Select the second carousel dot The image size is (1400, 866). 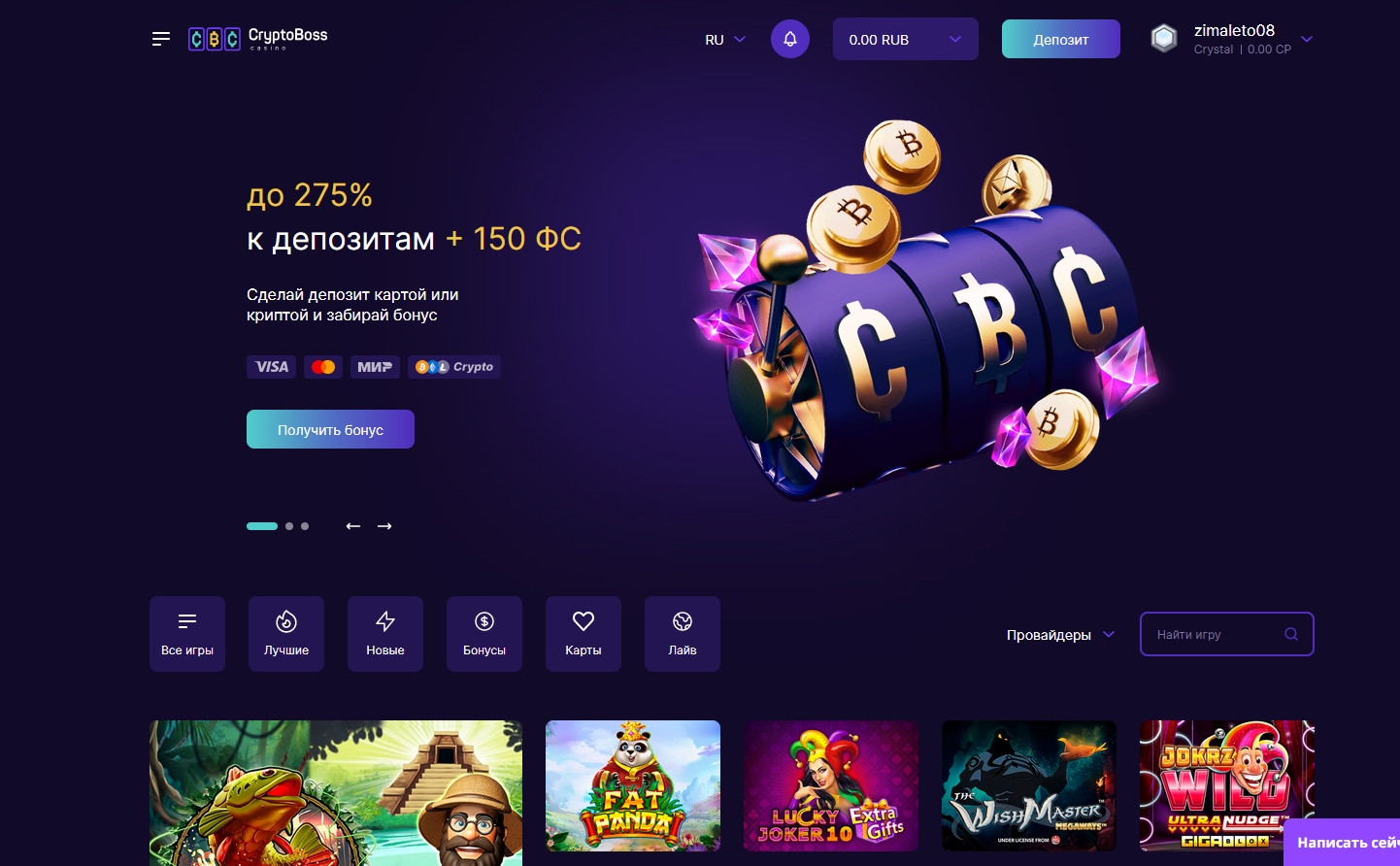click(289, 526)
